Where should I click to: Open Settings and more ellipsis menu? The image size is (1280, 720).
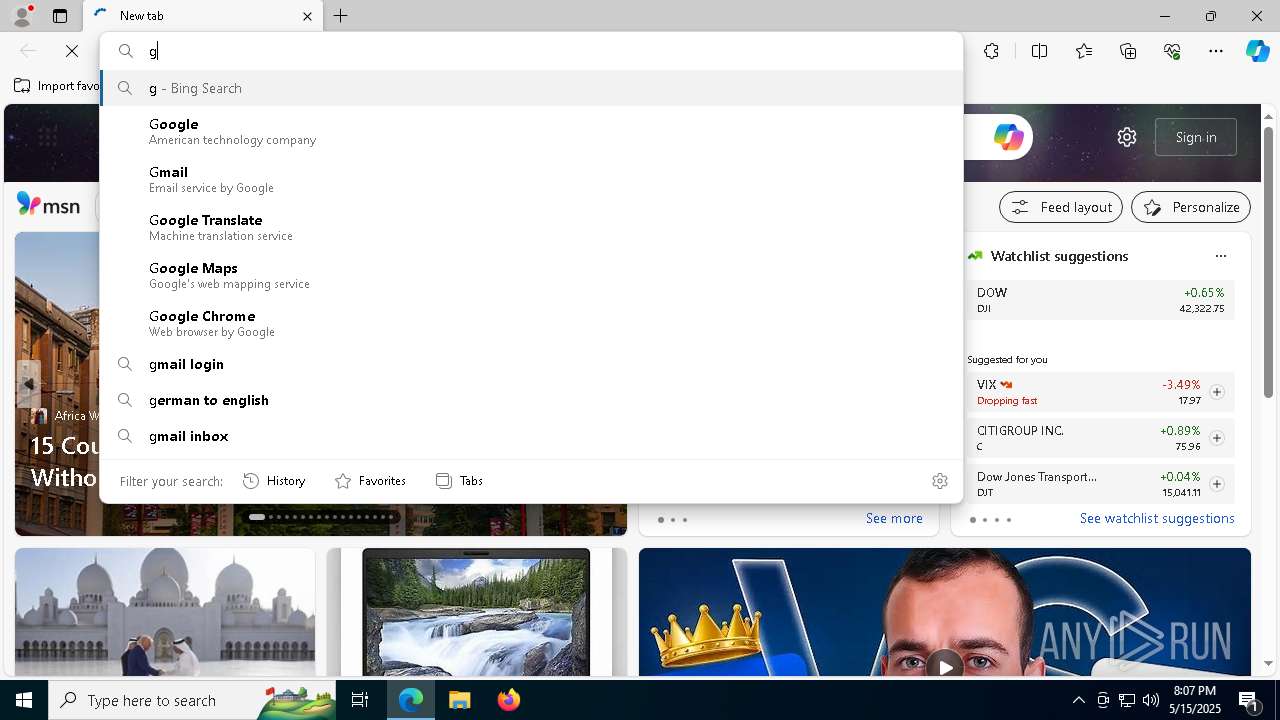coord(1216,51)
